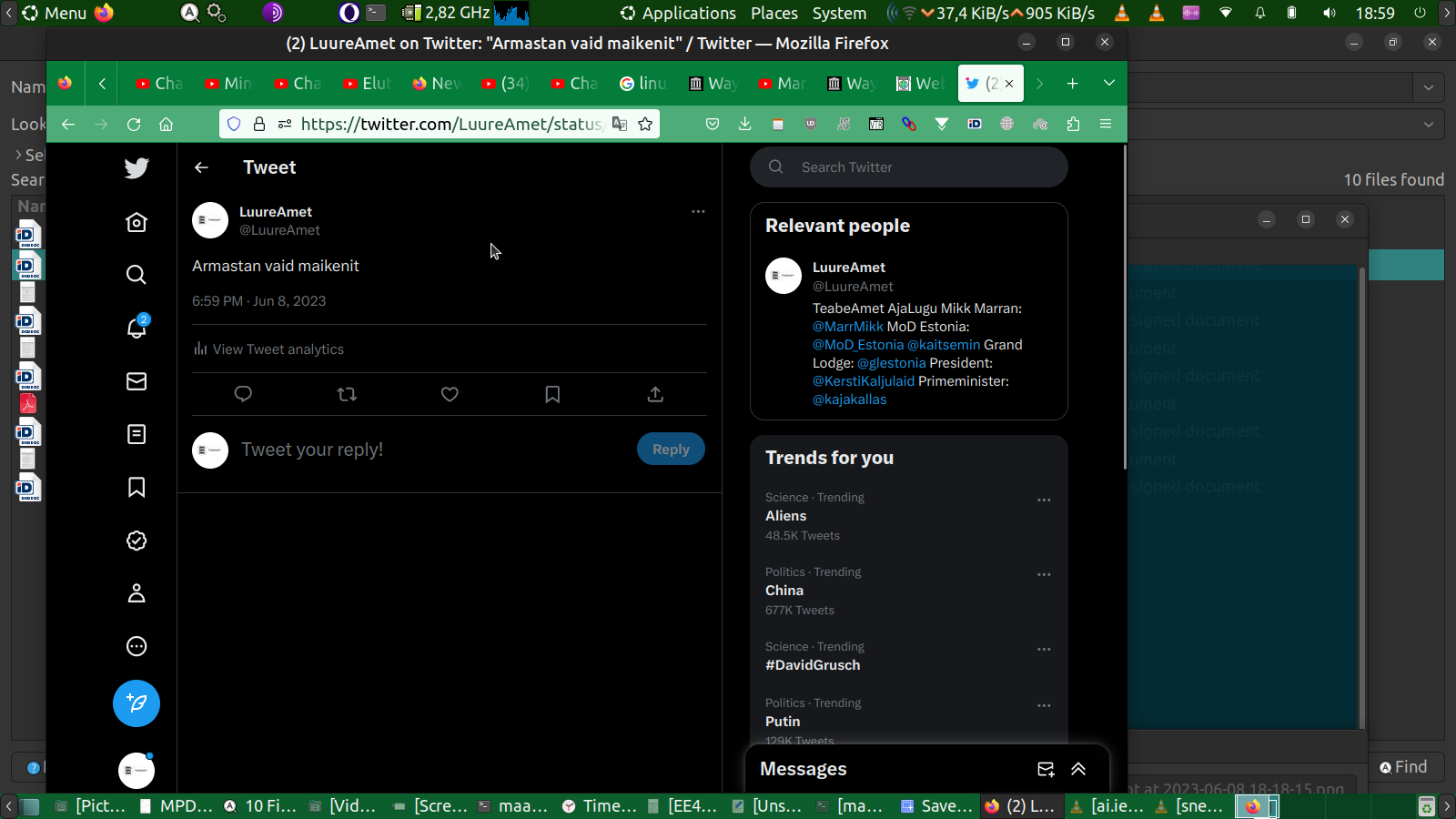Open '10 Fi…' window from taskbar
The image size is (1456, 819).
pyautogui.click(x=260, y=806)
